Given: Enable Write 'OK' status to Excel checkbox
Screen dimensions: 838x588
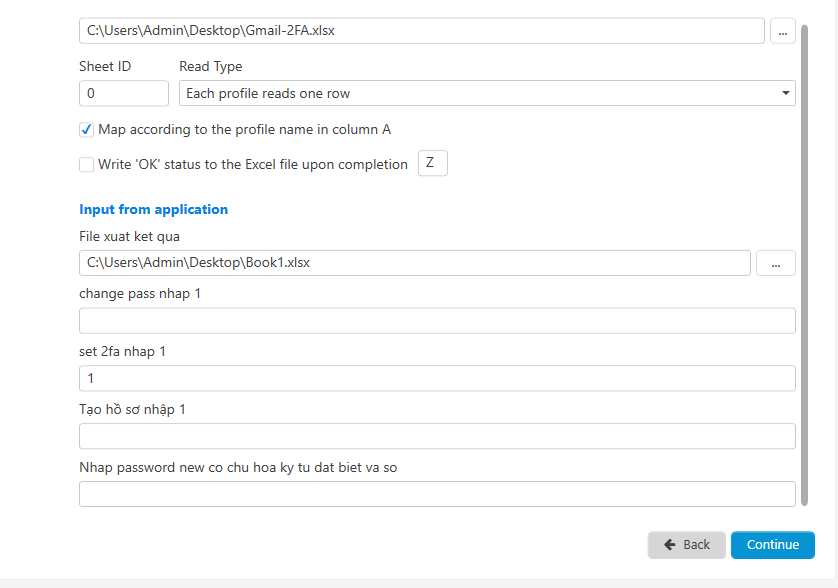Looking at the screenshot, I should (x=87, y=165).
